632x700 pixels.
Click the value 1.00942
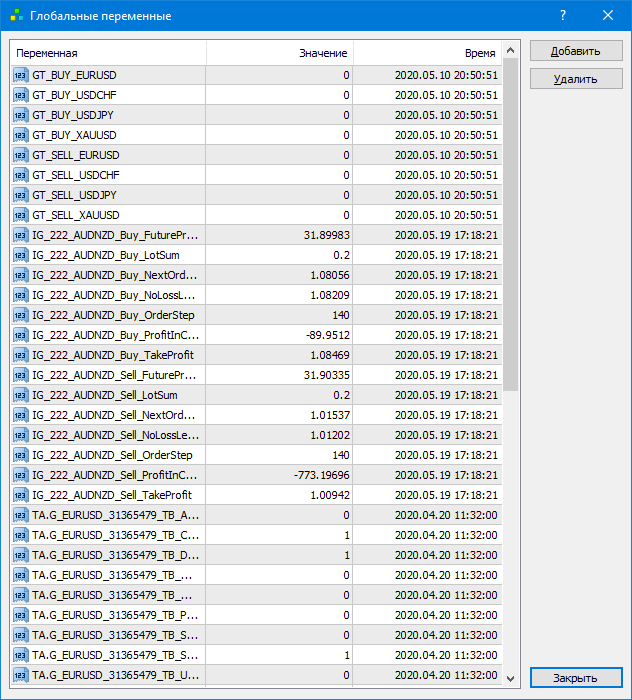pyautogui.click(x=330, y=495)
